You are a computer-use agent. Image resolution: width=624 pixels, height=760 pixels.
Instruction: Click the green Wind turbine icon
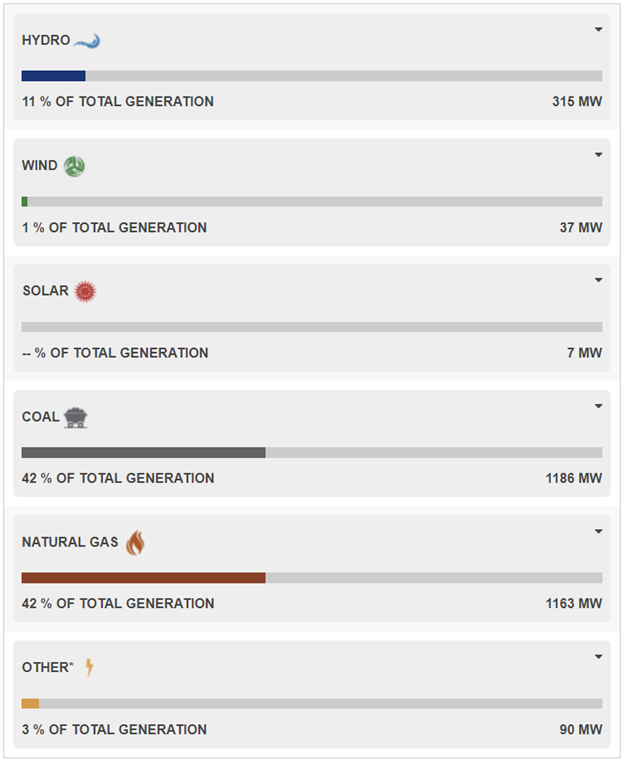(75, 166)
